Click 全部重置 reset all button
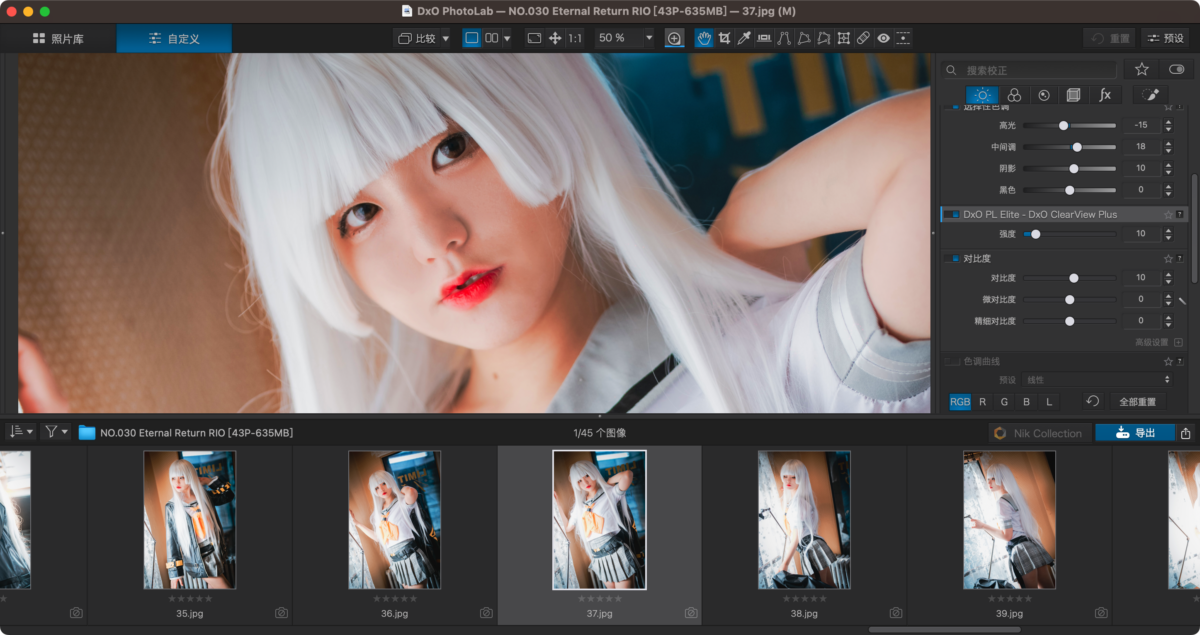Screen dimensions: 1200x635 click(x=1137, y=401)
